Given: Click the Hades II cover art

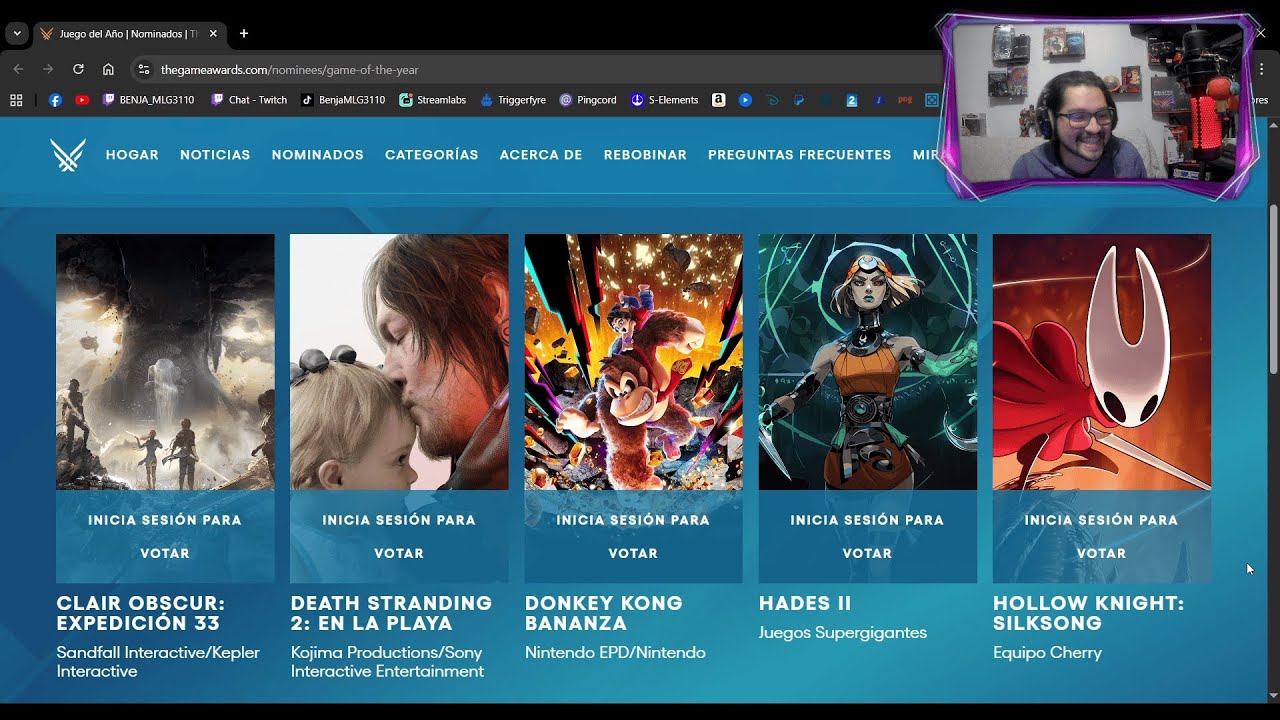Looking at the screenshot, I should pyautogui.click(x=867, y=362).
